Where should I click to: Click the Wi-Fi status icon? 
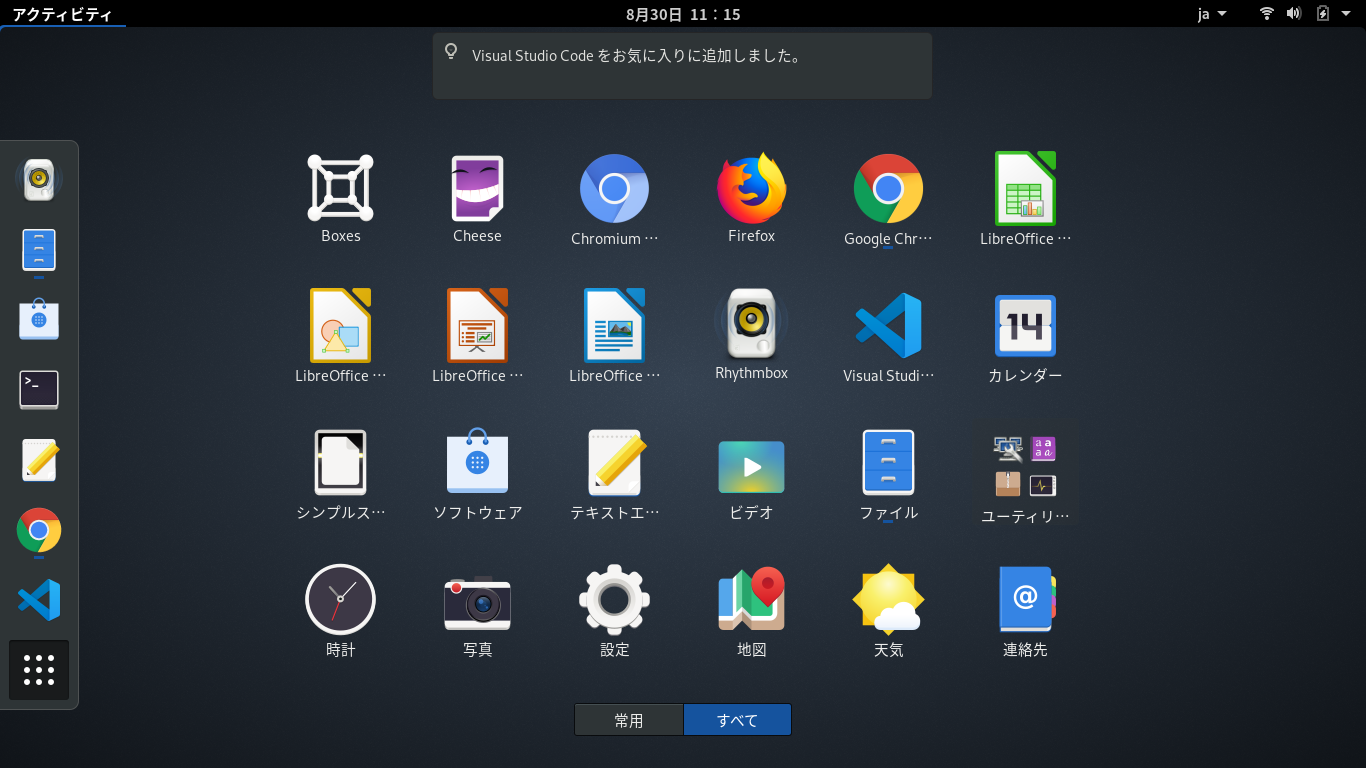[x=1267, y=14]
